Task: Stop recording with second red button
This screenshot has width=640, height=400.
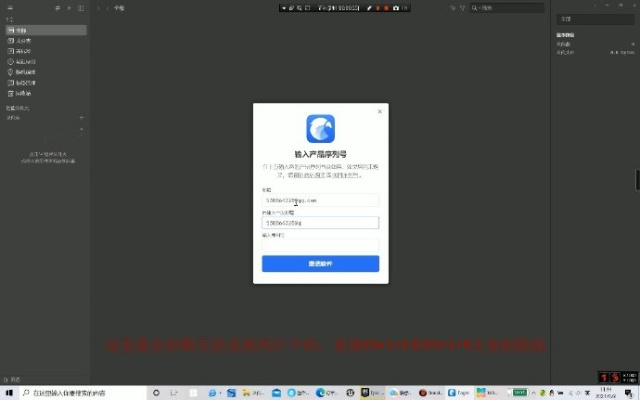Action: (x=386, y=8)
